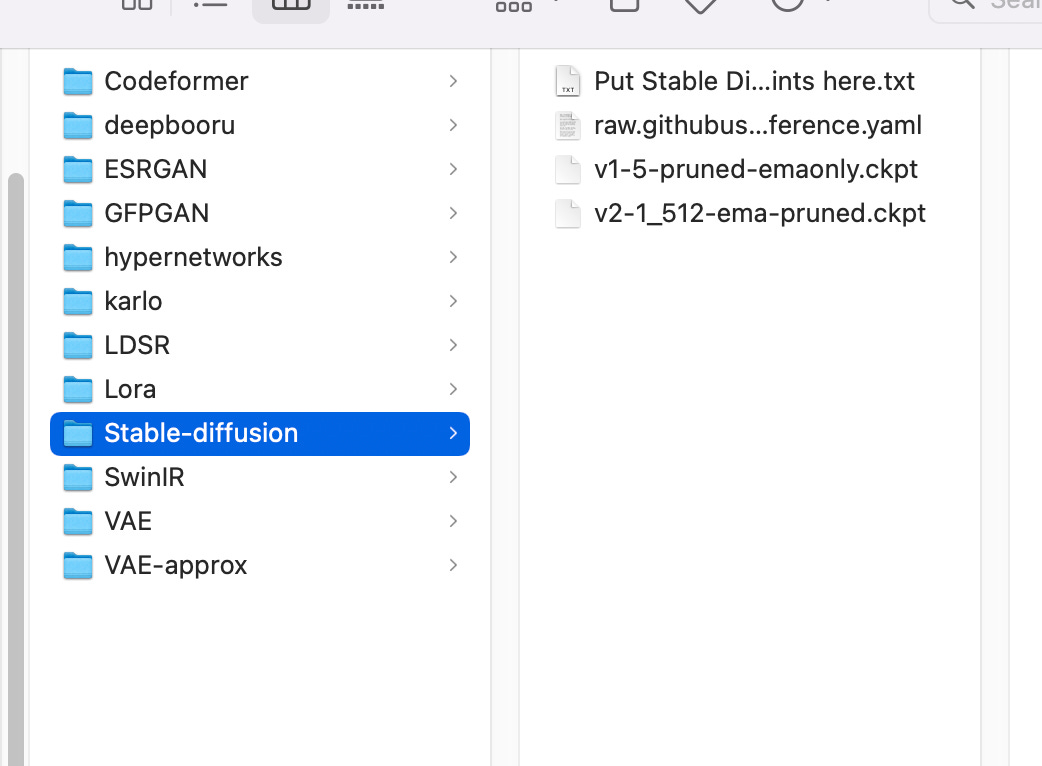1042x766 pixels.
Task: Click the vertical scrollbar of the left column
Action: coord(15,469)
